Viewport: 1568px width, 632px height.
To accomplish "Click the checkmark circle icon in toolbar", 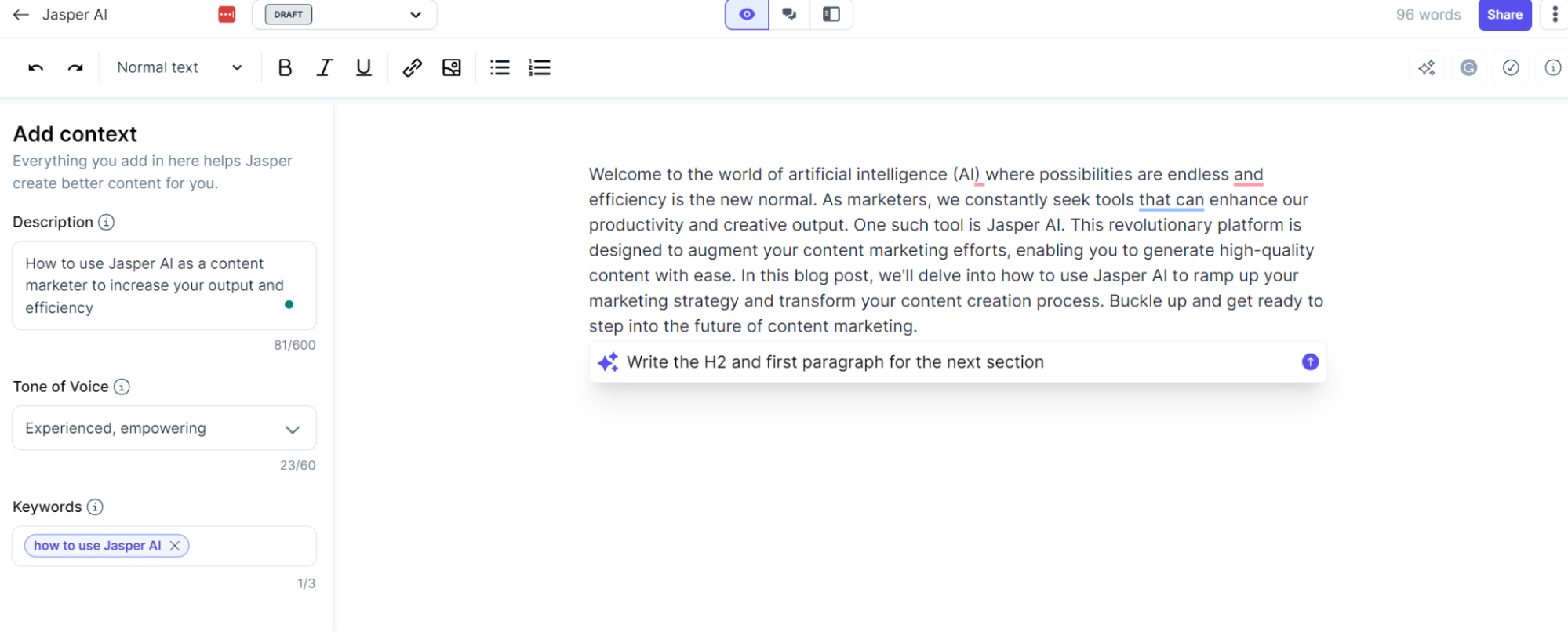I will coord(1511,68).
